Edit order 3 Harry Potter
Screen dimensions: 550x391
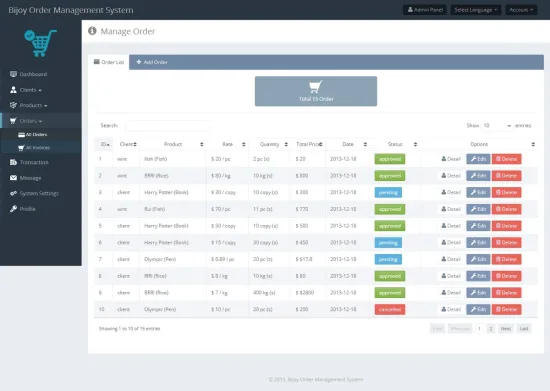coord(478,193)
